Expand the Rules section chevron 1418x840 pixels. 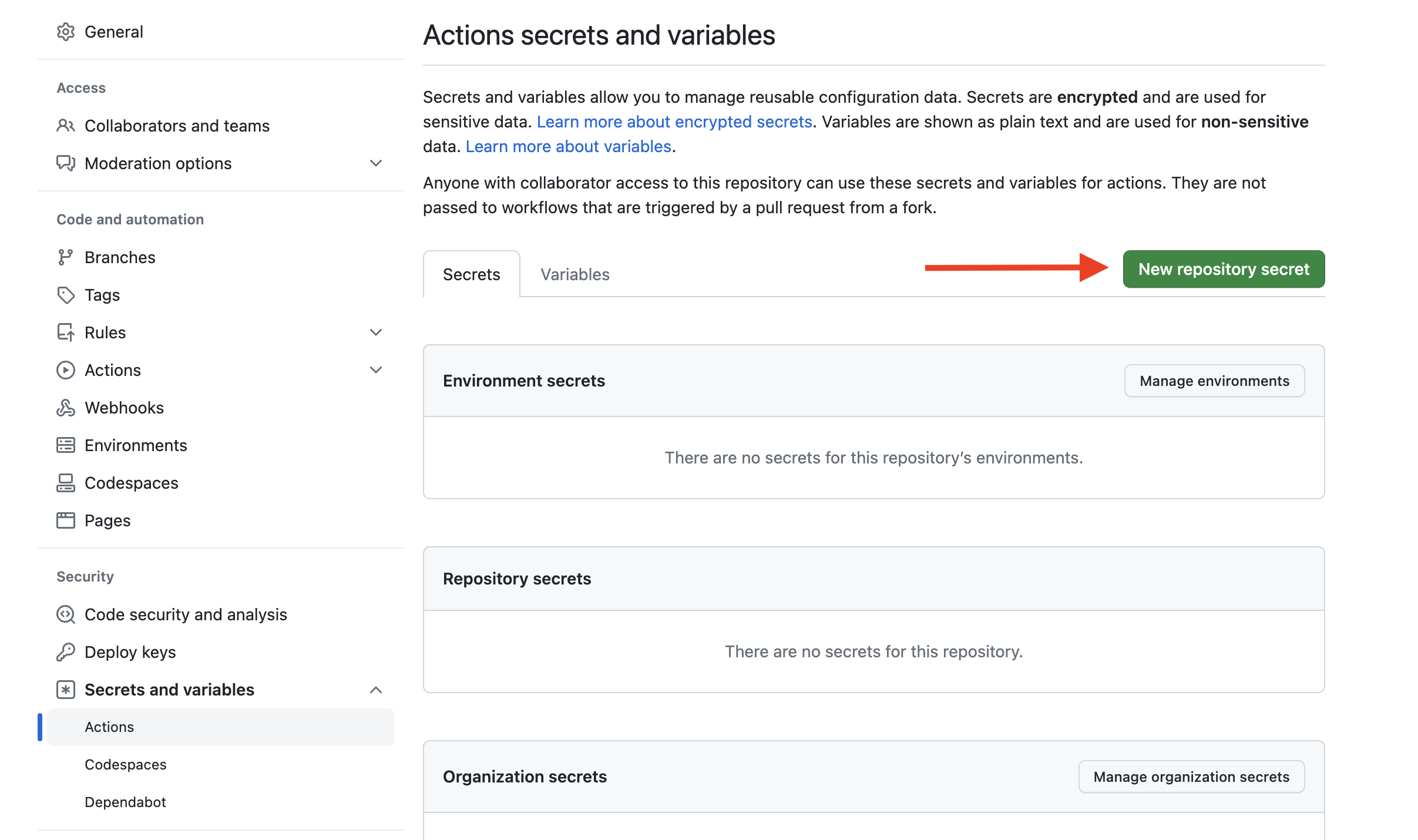coord(376,332)
